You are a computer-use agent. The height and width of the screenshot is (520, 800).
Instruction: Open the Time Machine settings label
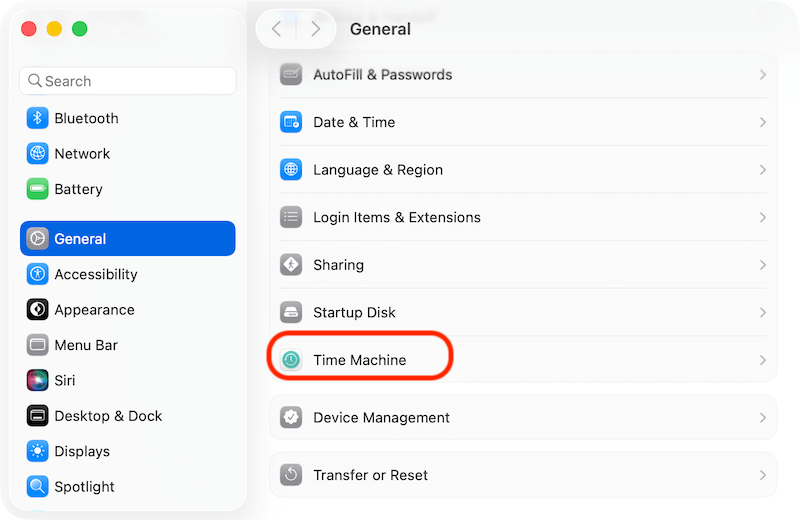[x=360, y=360]
